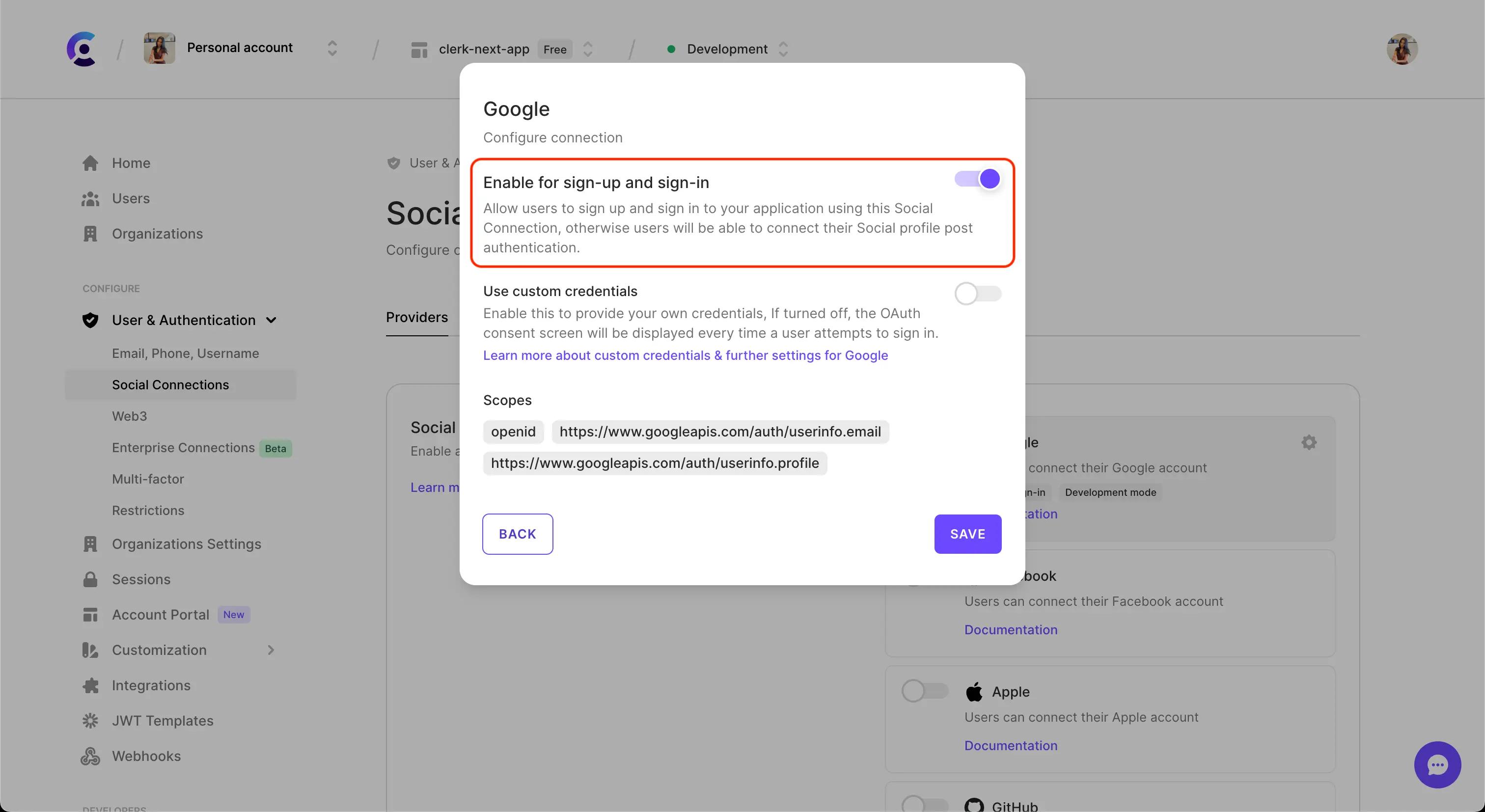Select the Social Connections menu item

[x=170, y=384]
